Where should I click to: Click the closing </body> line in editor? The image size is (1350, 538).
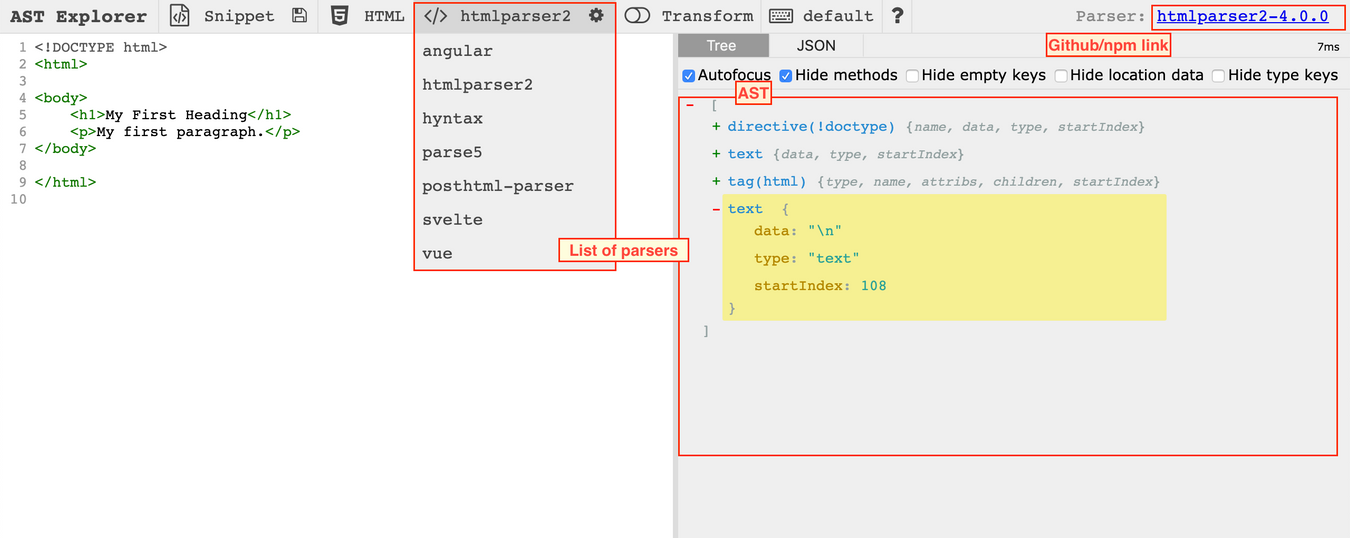tap(65, 148)
